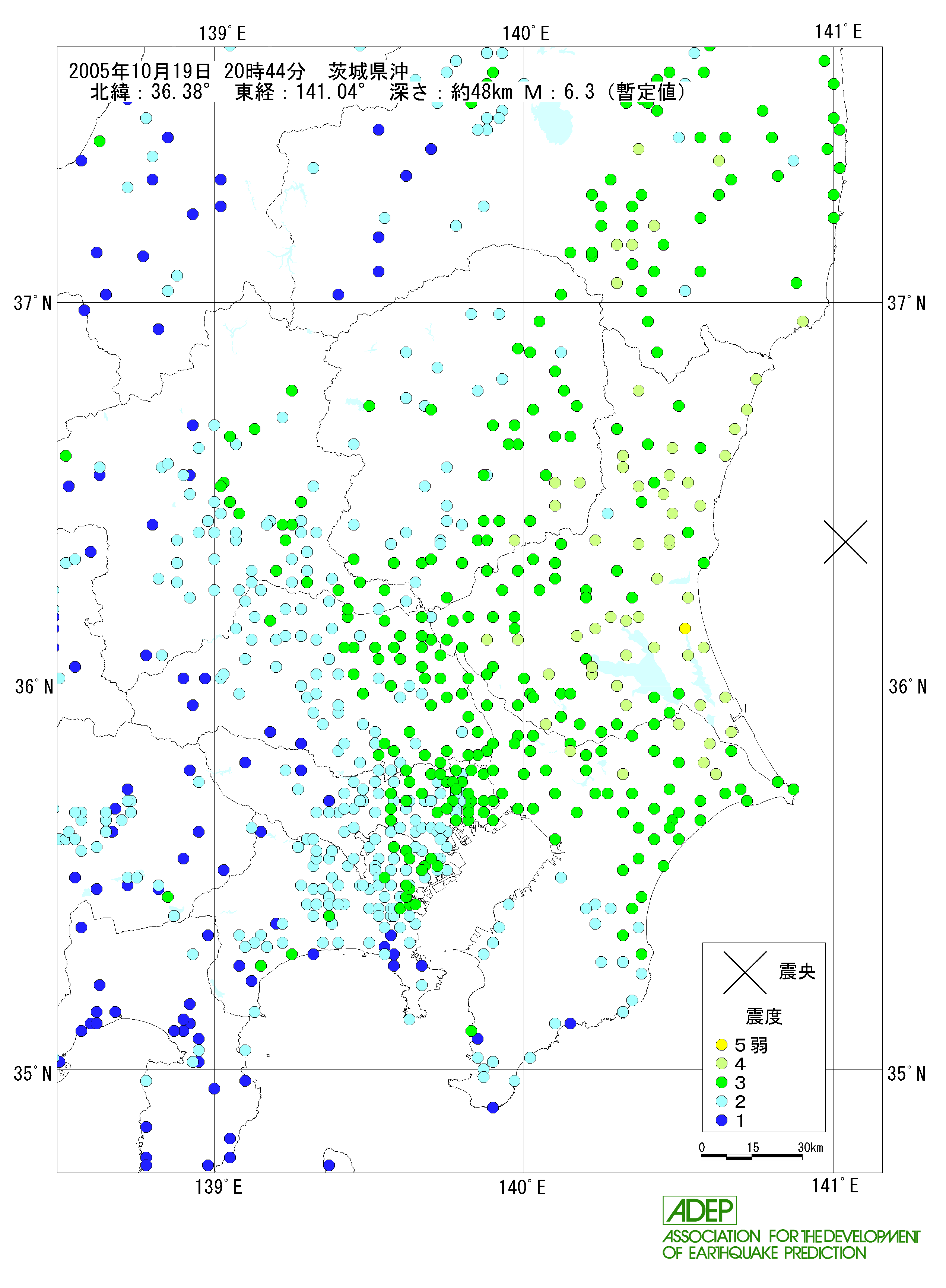Click the longitude text 東経:141.04°

pyautogui.click(x=300, y=92)
